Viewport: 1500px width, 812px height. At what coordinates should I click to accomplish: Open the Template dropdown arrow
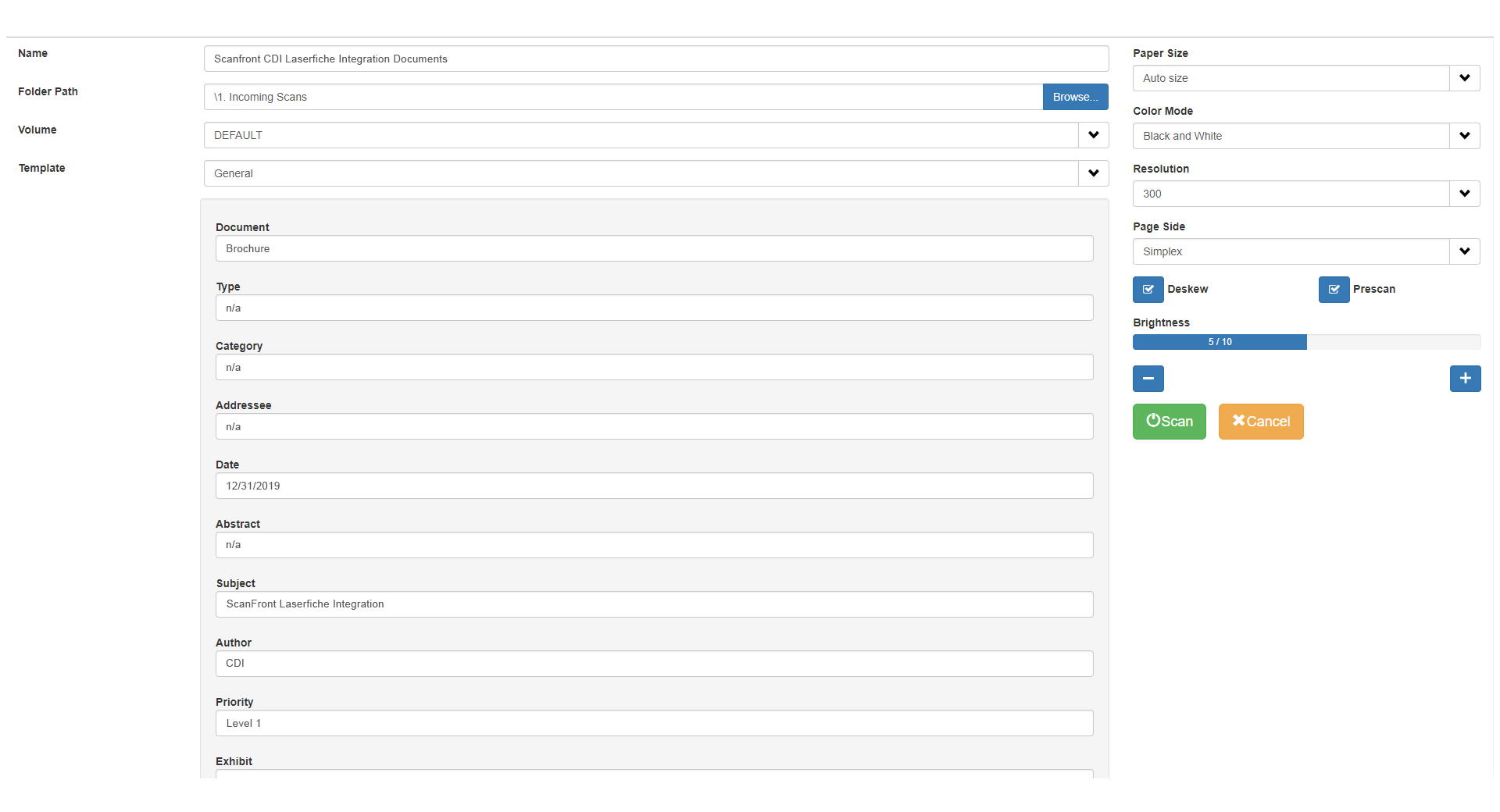[1093, 173]
